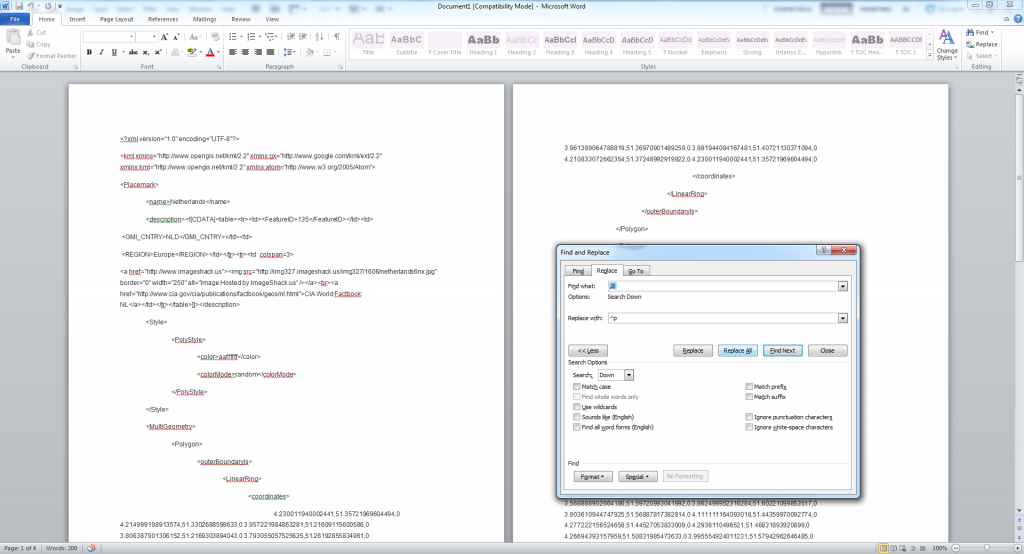The width and height of the screenshot is (1024, 554).
Task: Click the Increase Indent icon
Action: 302,37
